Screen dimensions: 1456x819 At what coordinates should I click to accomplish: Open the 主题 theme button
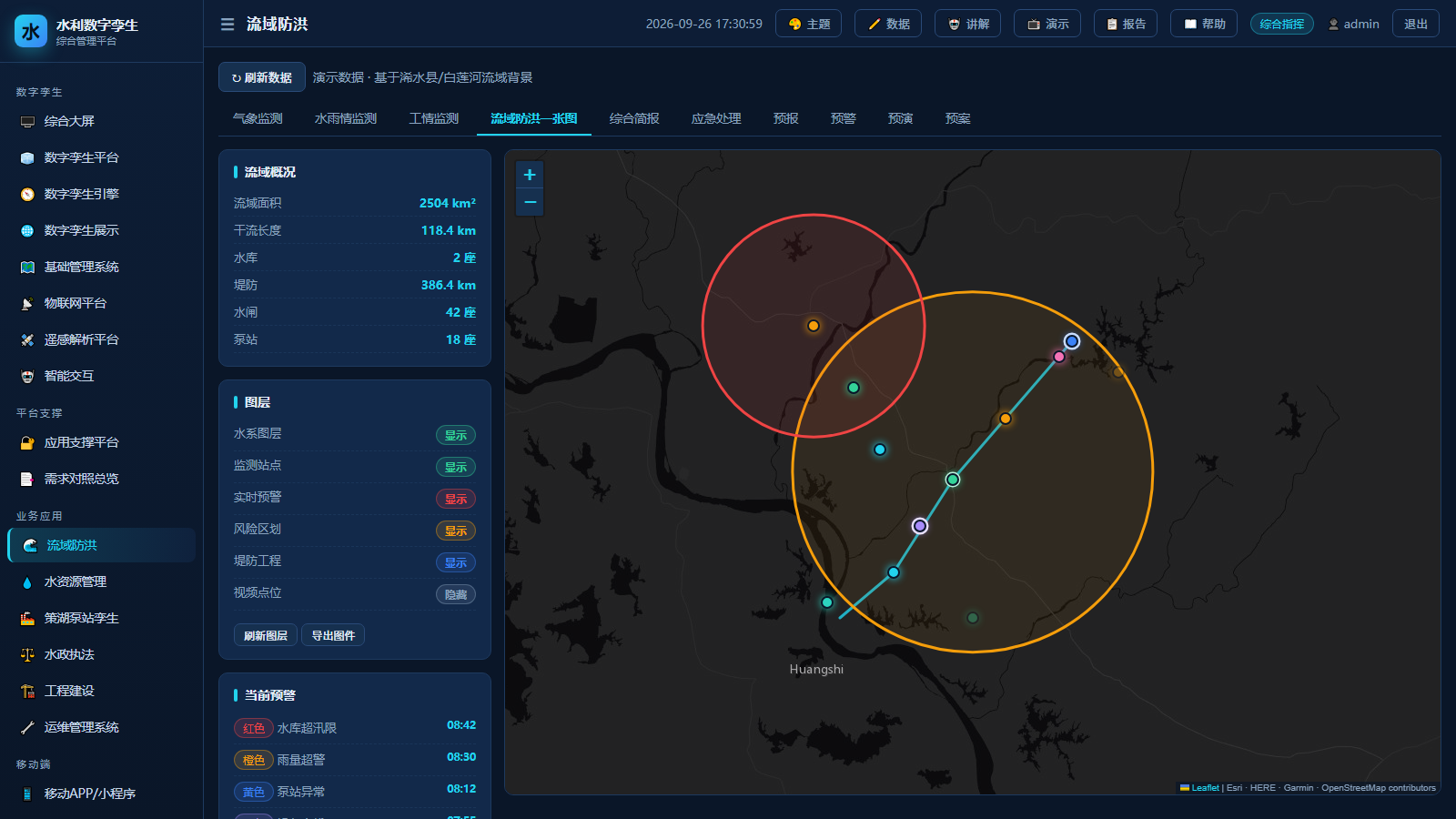coord(809,24)
